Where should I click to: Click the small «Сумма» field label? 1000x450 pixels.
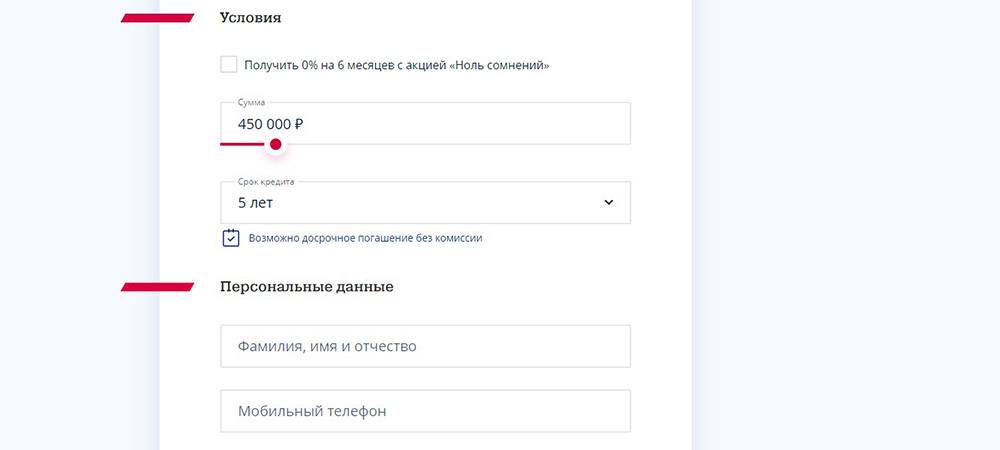click(251, 103)
